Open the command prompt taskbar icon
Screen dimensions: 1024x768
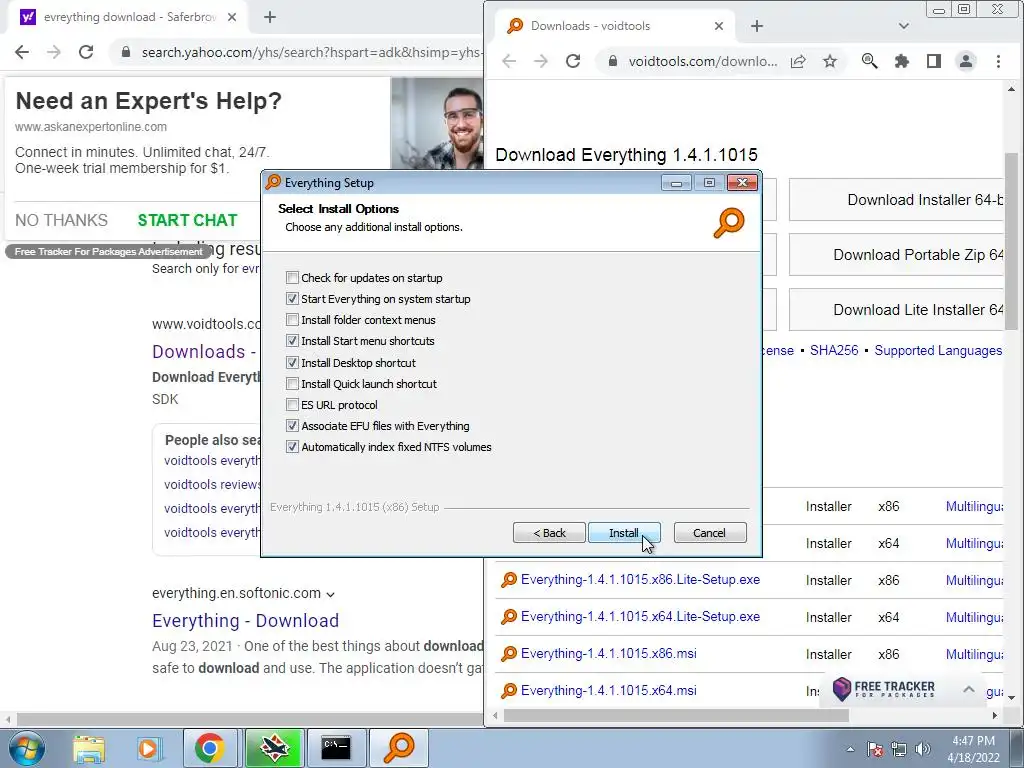(x=336, y=748)
